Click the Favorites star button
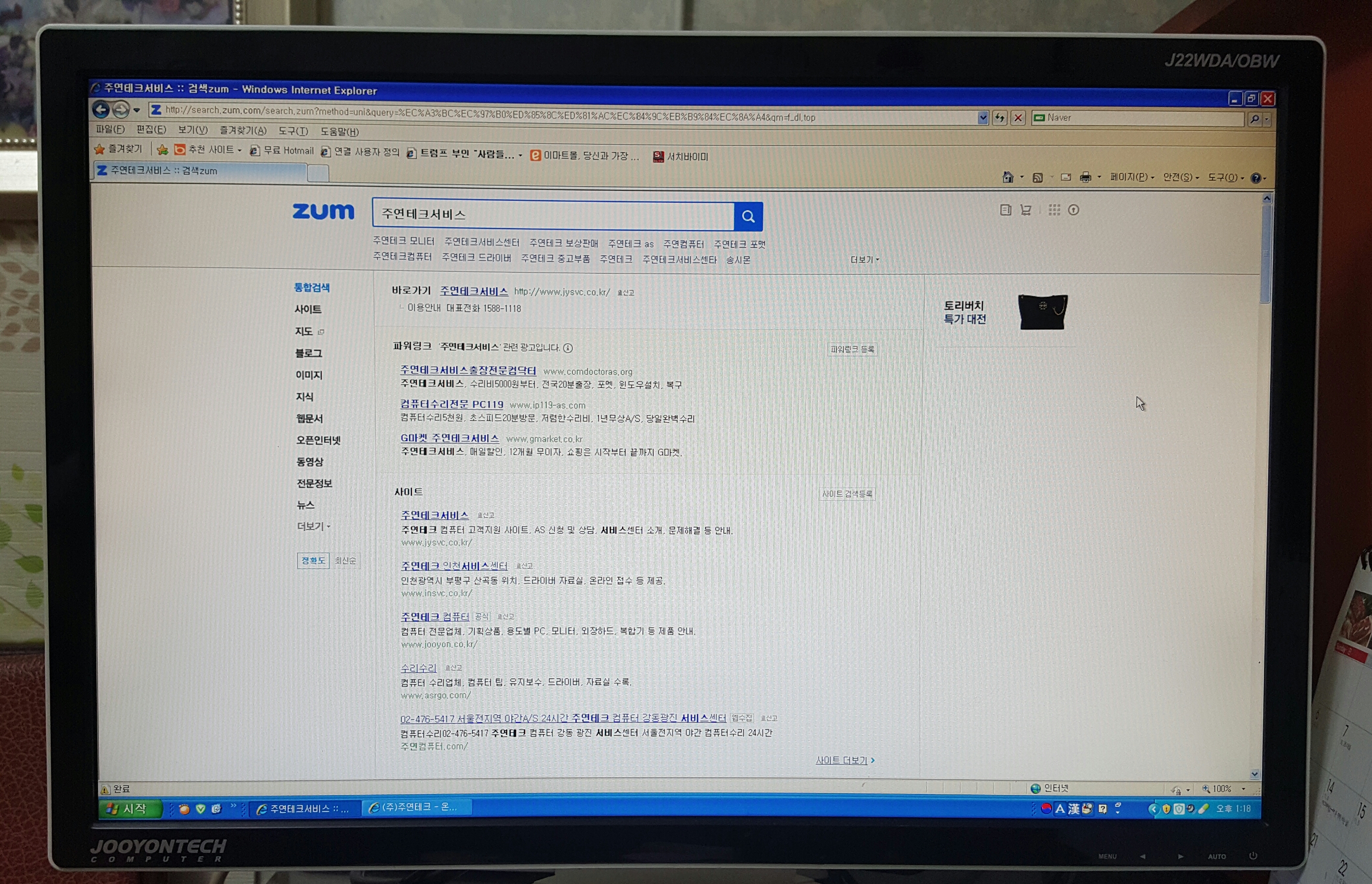 tap(118, 149)
